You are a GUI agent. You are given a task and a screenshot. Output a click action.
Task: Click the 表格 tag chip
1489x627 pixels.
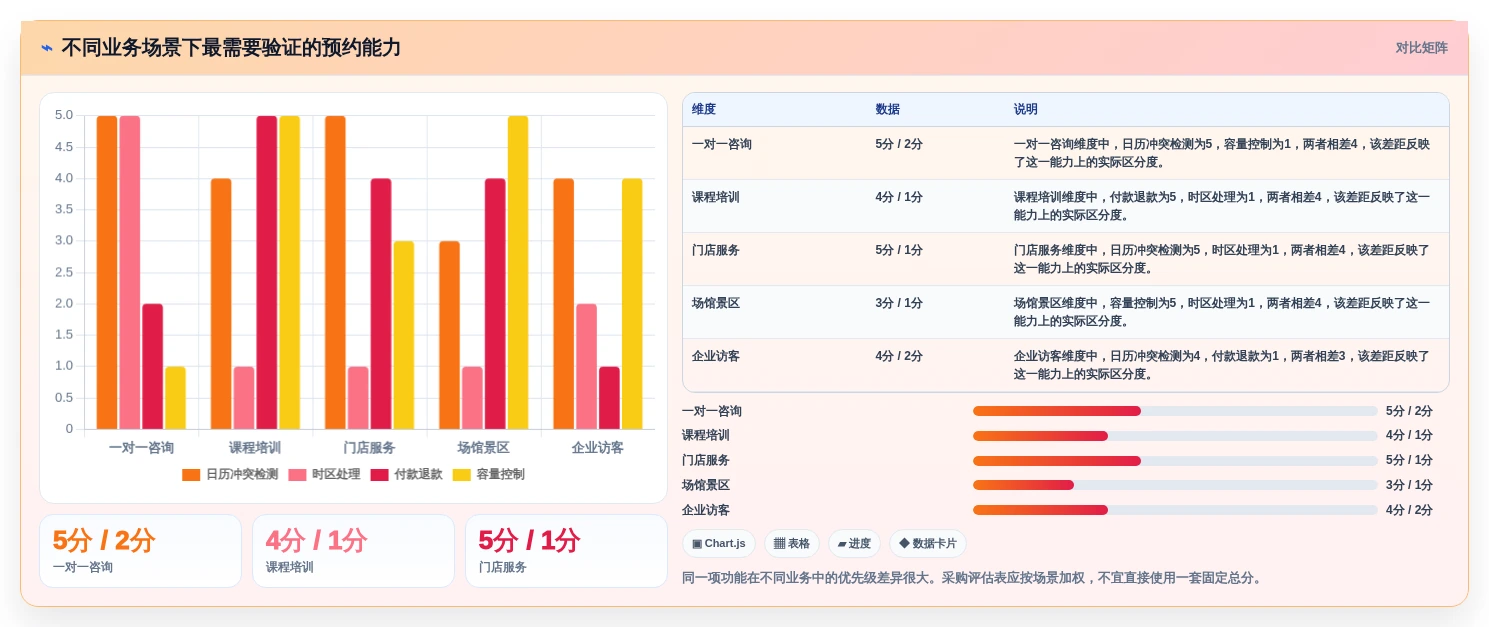pyautogui.click(x=791, y=544)
